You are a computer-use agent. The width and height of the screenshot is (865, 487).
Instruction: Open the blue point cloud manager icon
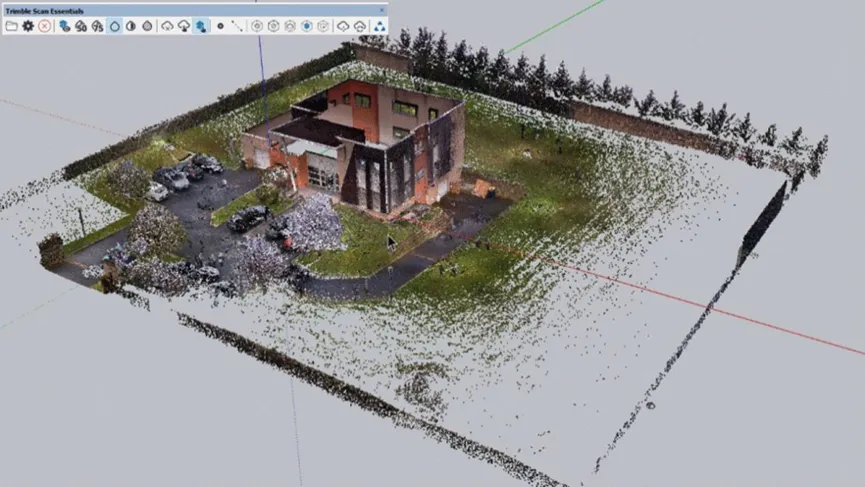[x=65, y=26]
